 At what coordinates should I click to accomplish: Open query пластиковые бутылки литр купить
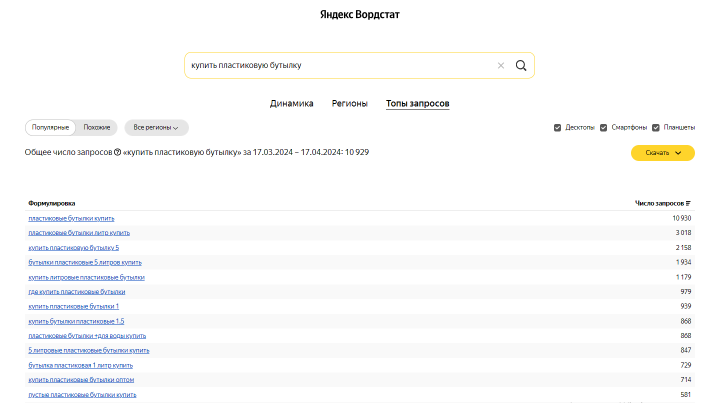tap(79, 233)
